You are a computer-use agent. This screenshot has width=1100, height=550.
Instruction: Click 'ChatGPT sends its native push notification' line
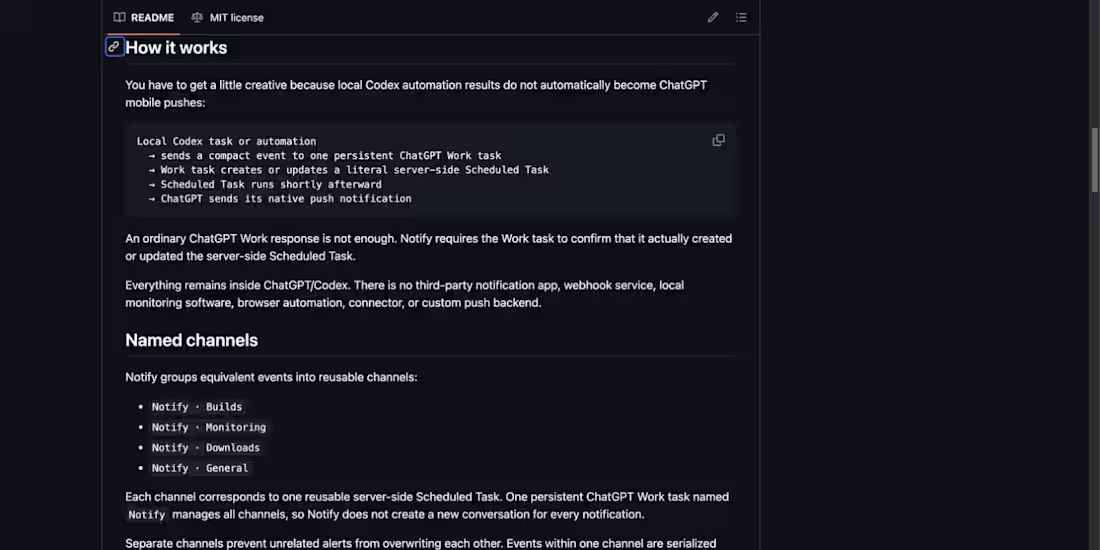(280, 199)
